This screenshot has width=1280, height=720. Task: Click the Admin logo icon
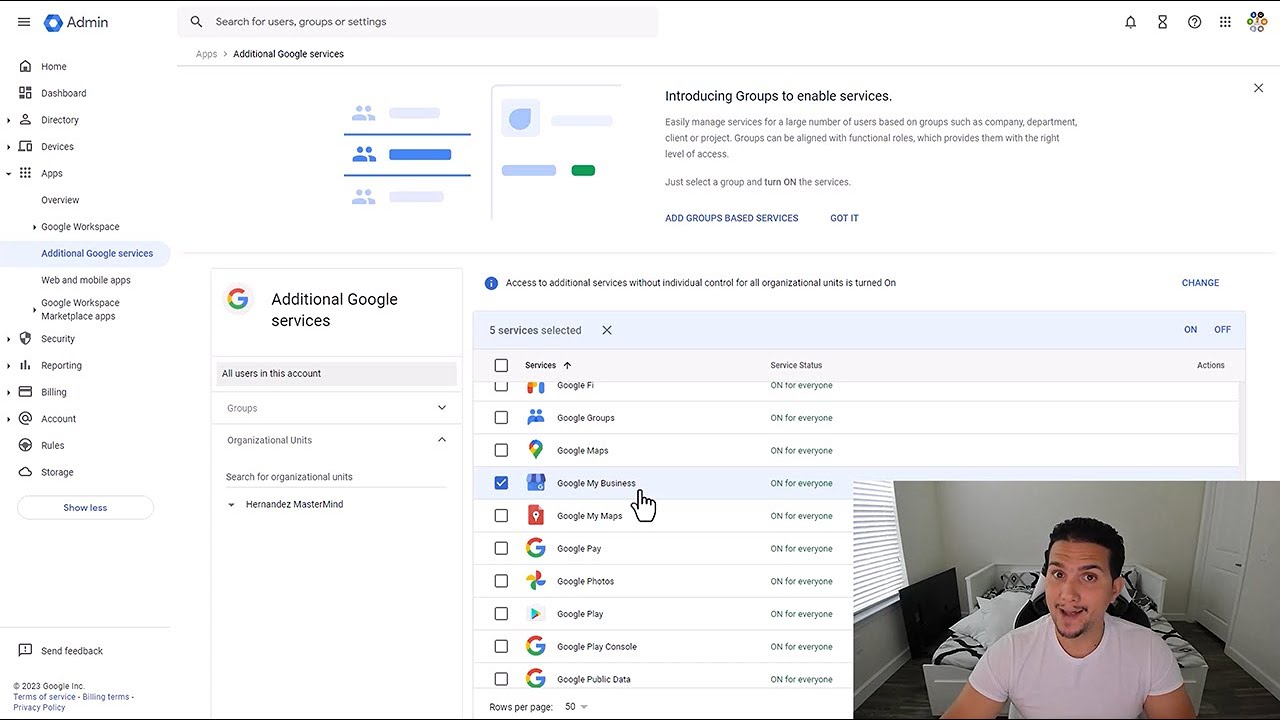(x=52, y=21)
